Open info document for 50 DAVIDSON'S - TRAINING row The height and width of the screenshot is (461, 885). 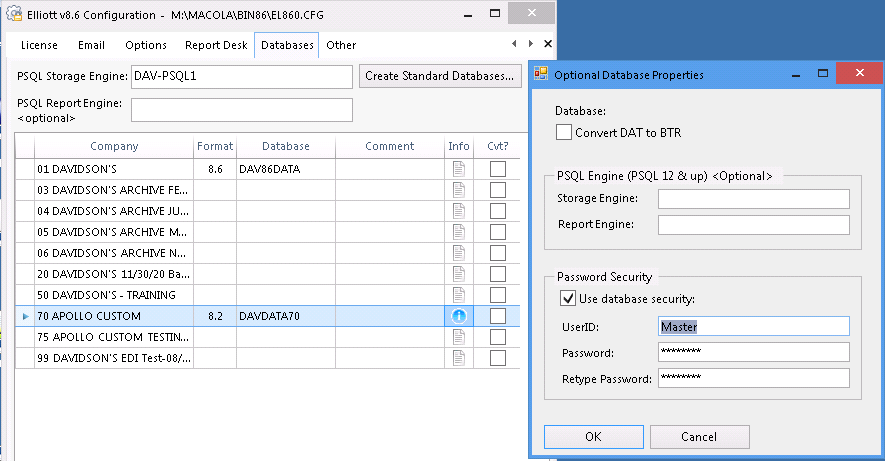[459, 295]
